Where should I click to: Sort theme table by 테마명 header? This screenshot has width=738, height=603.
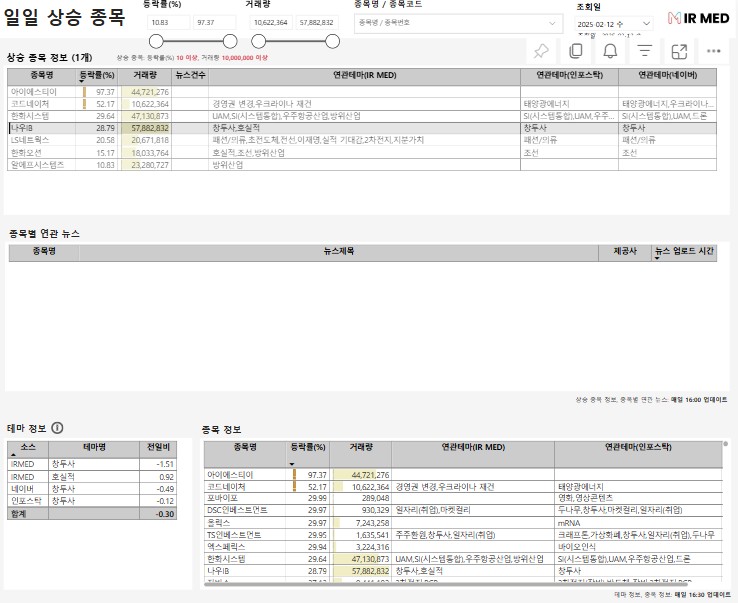click(x=94, y=449)
